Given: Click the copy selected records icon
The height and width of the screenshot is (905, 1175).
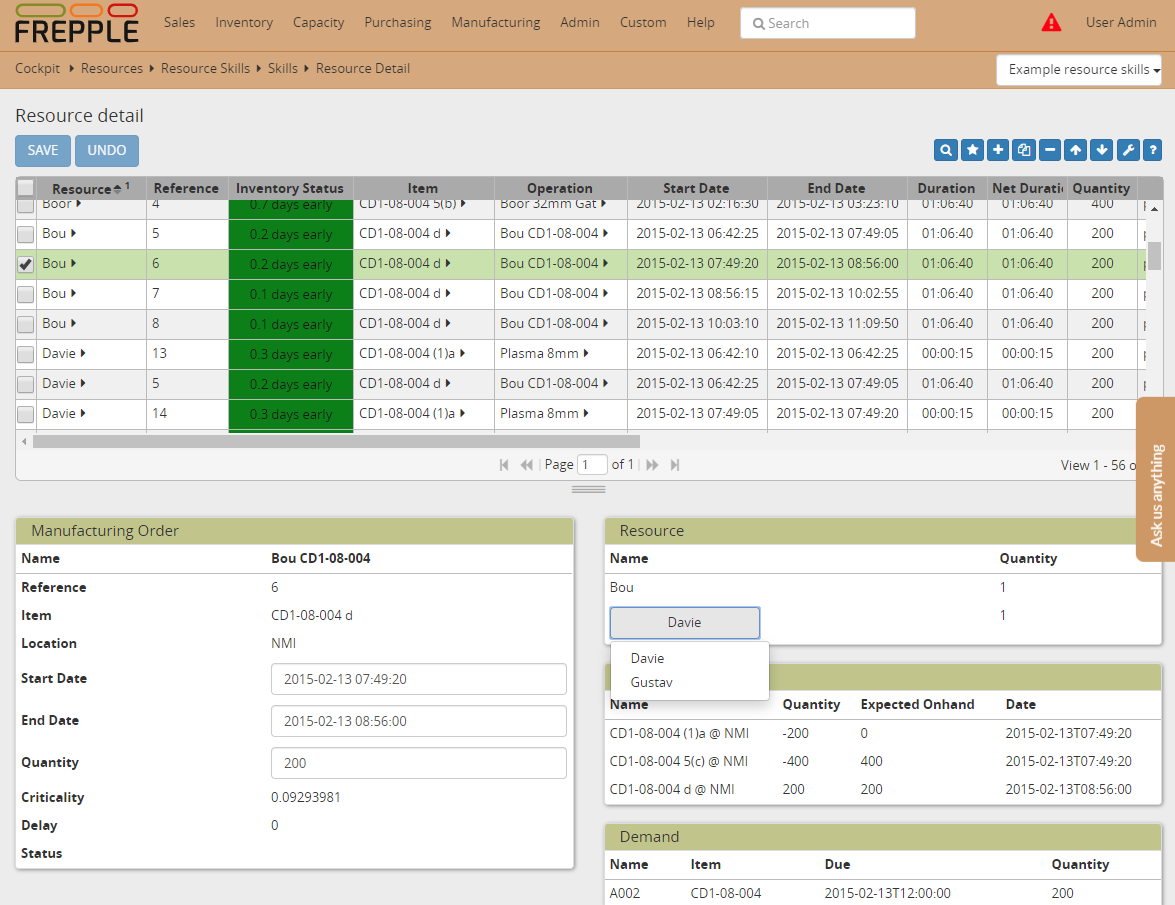Looking at the screenshot, I should coord(1024,150).
